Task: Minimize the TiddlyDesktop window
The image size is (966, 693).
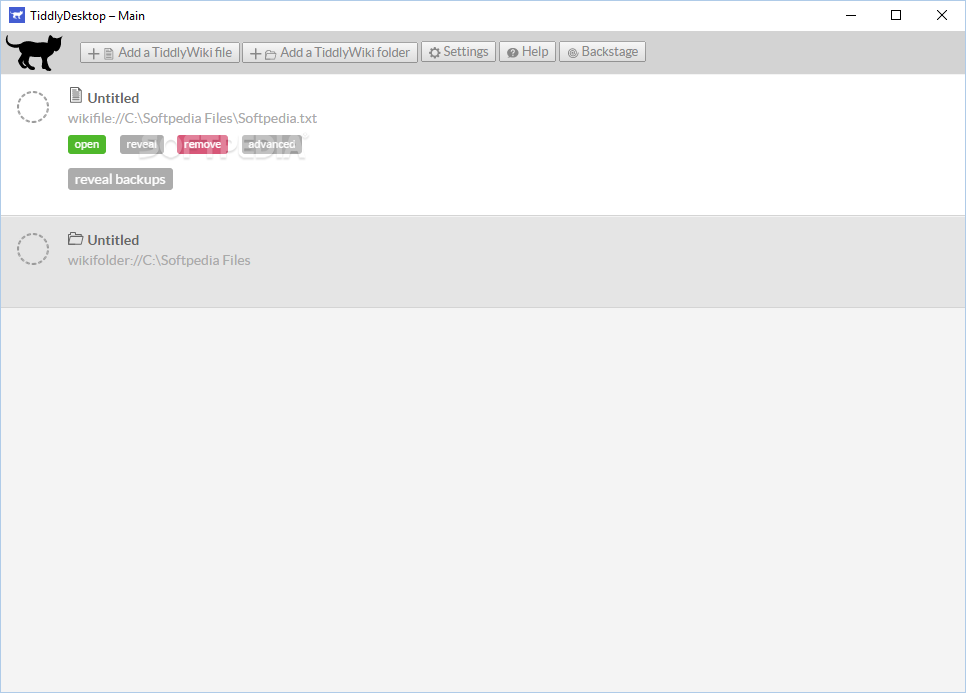Action: 851,15
